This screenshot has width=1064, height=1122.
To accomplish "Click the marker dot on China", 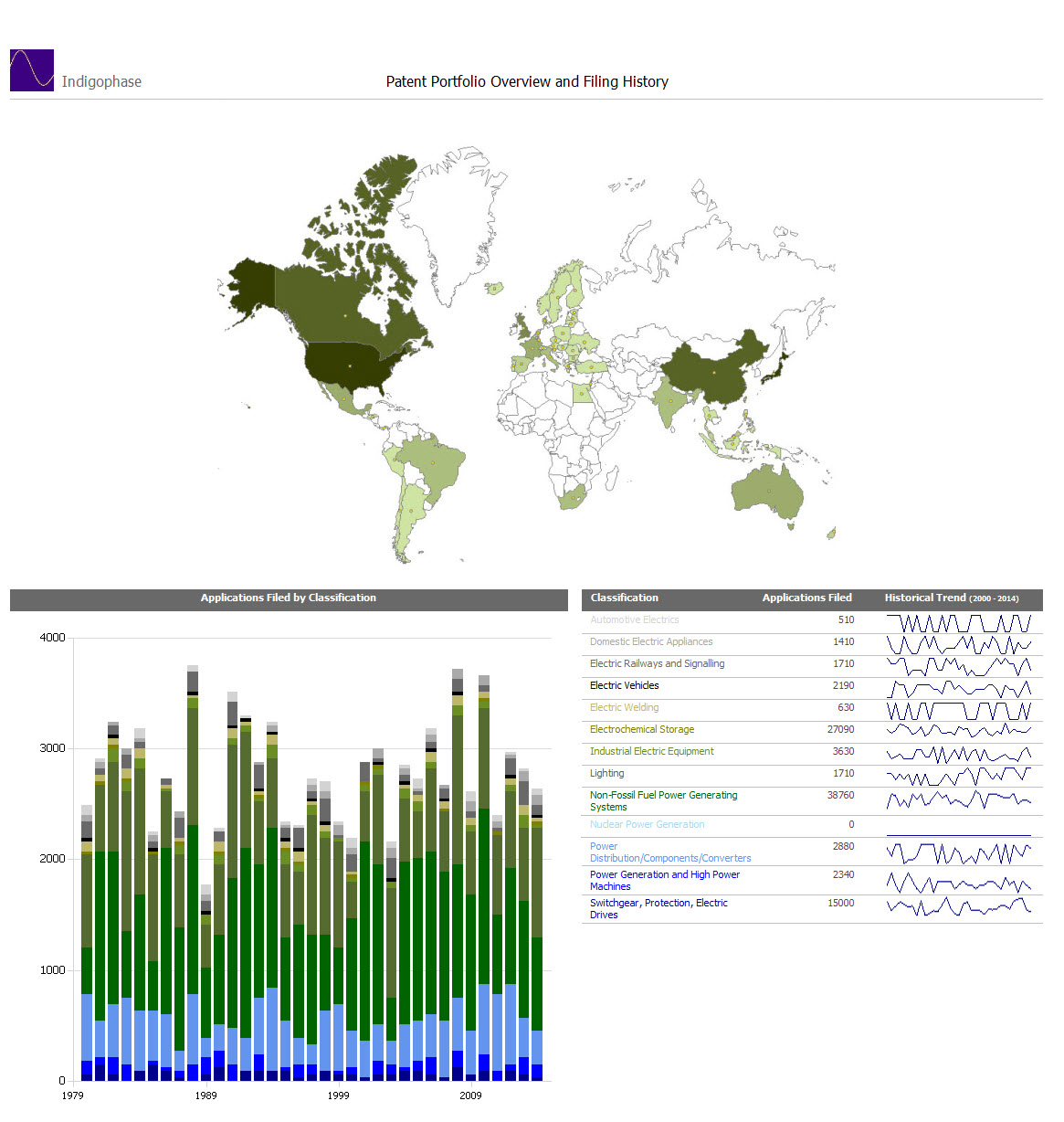I will tap(715, 373).
